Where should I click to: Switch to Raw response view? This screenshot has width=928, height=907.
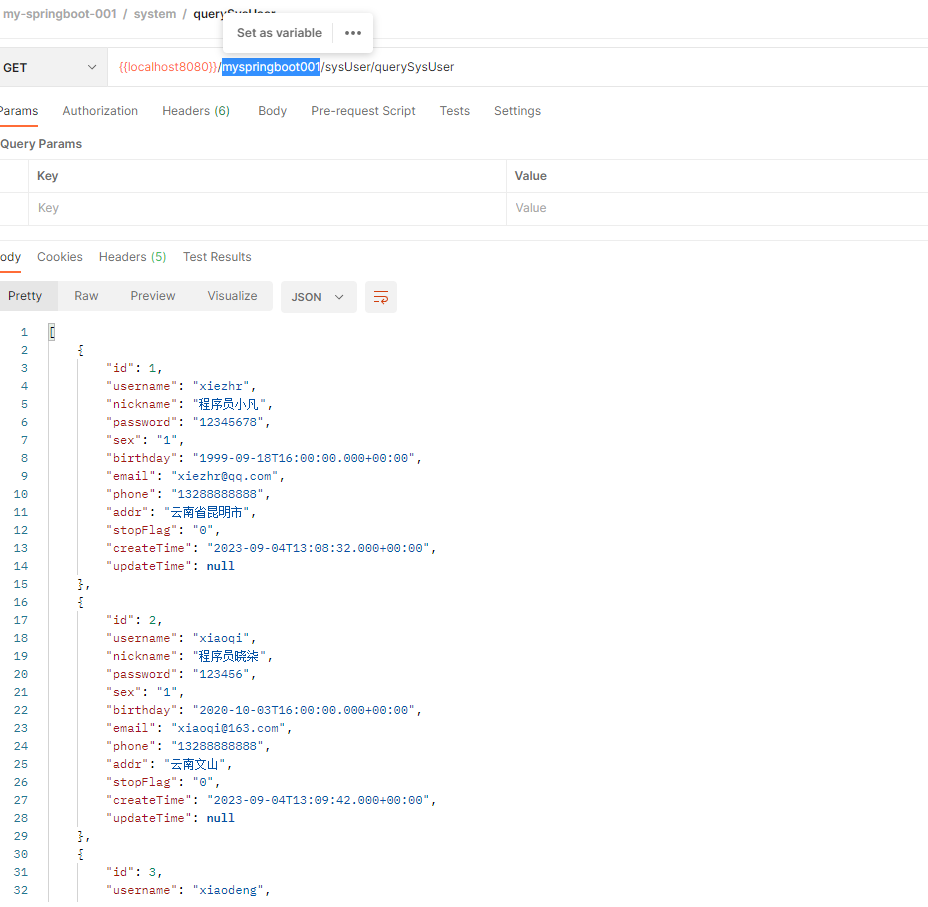[x=86, y=296]
